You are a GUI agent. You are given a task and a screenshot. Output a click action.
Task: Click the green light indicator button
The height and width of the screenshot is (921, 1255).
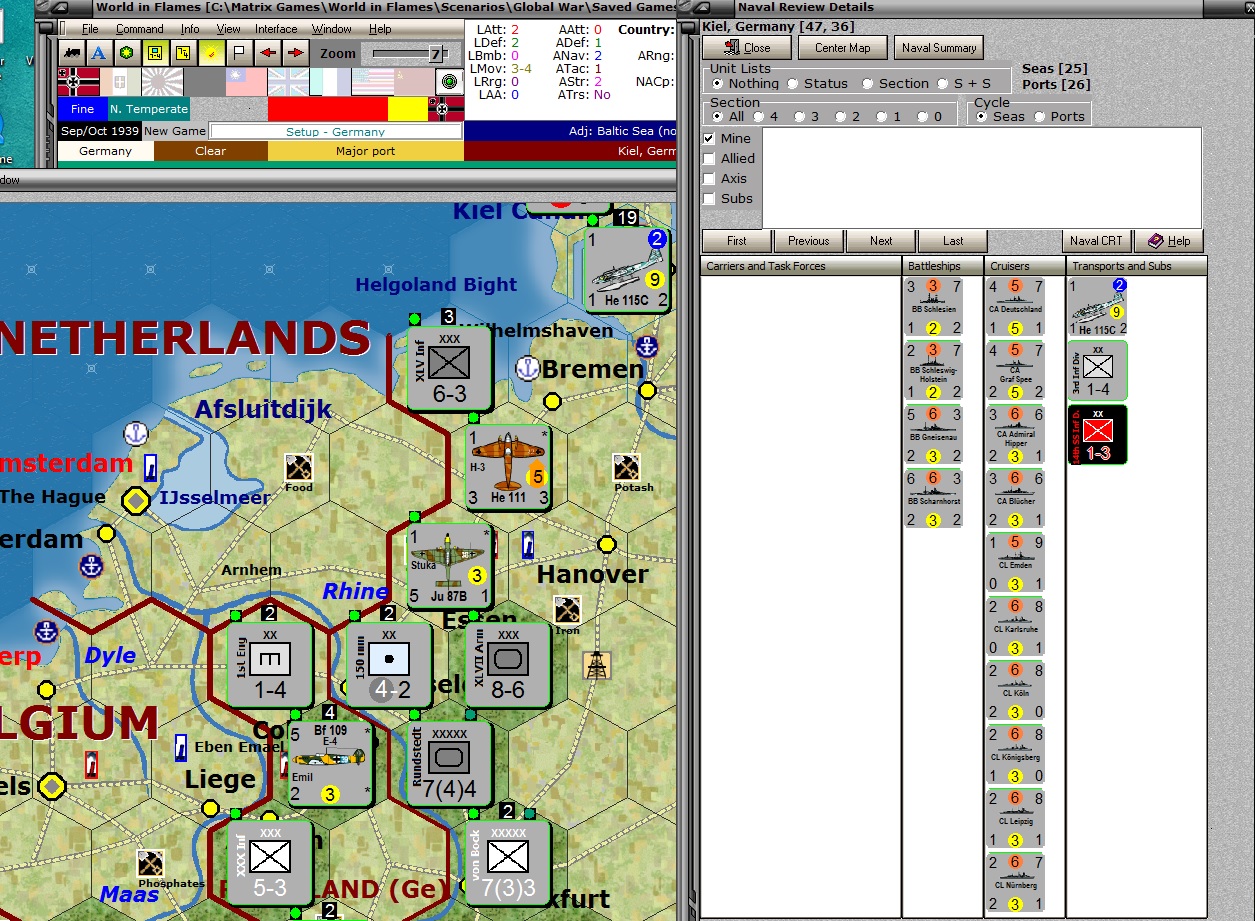449,81
